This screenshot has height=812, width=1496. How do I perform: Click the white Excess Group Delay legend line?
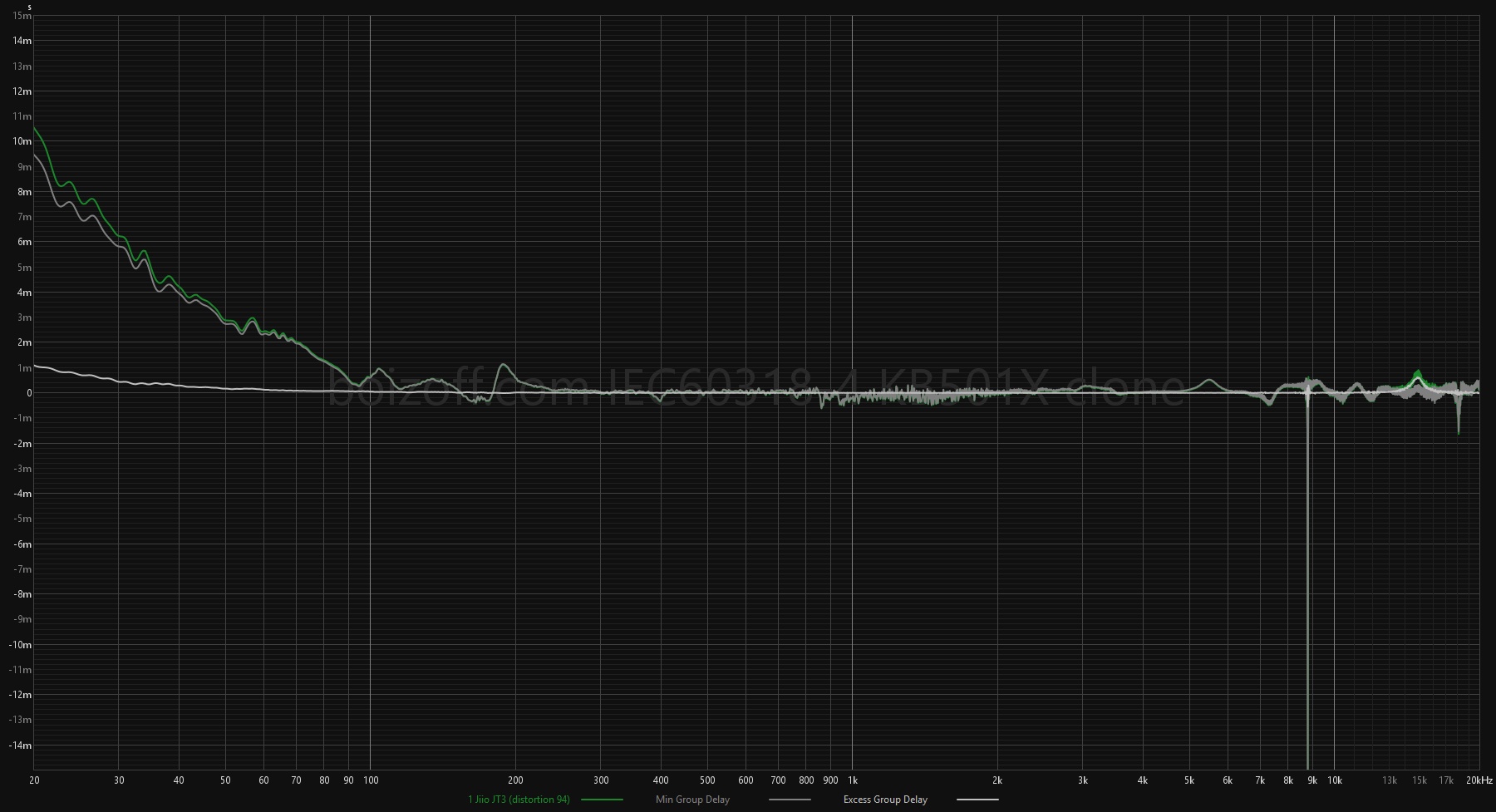(977, 800)
